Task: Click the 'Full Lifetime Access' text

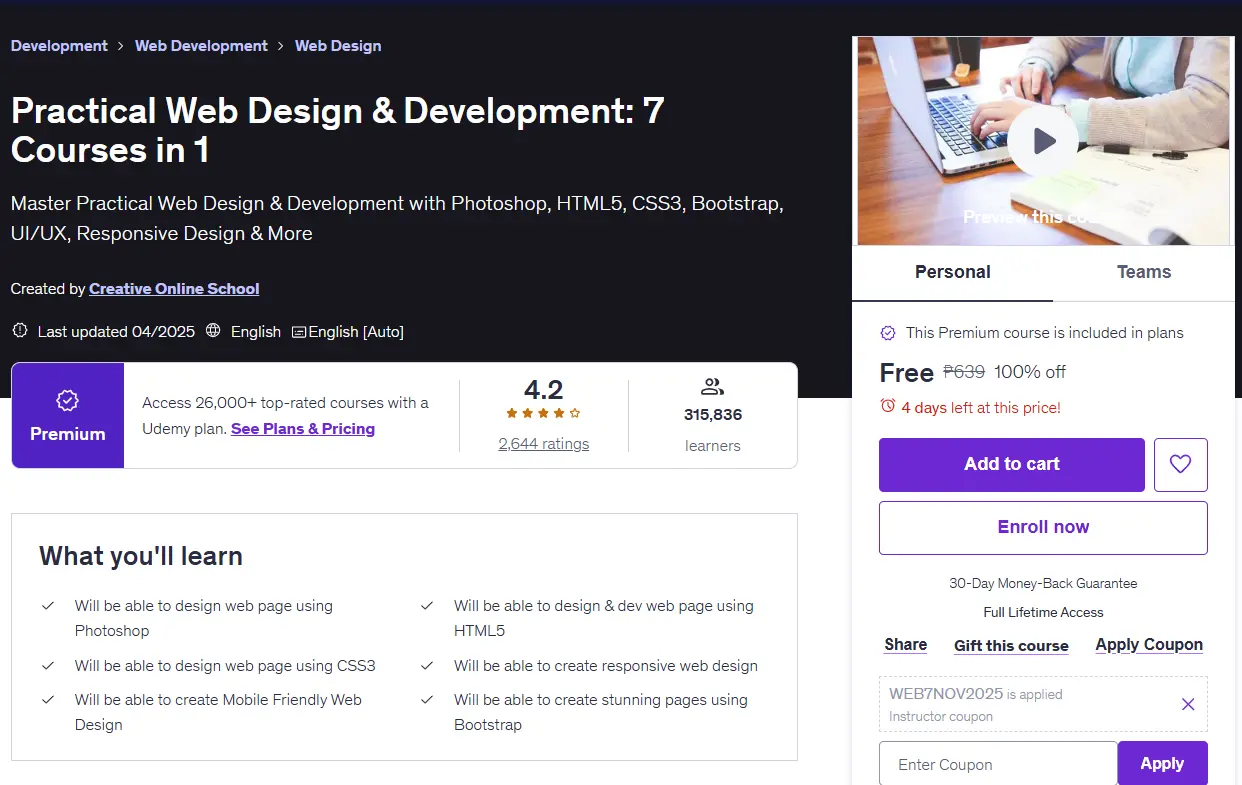Action: coord(1043,612)
